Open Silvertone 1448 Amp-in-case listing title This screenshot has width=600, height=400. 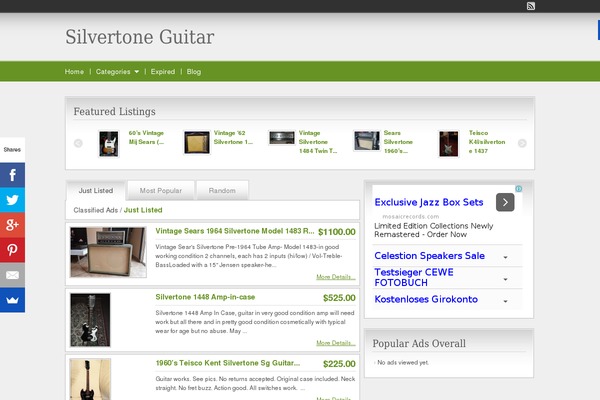coord(205,297)
